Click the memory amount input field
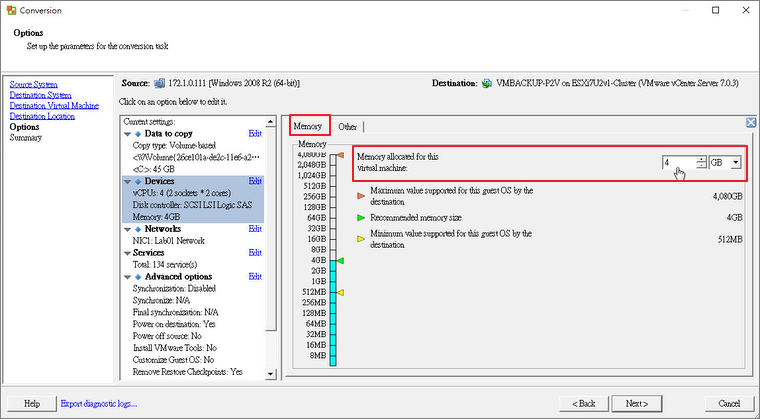Image resolution: width=760 pixels, height=419 pixels. [679, 163]
